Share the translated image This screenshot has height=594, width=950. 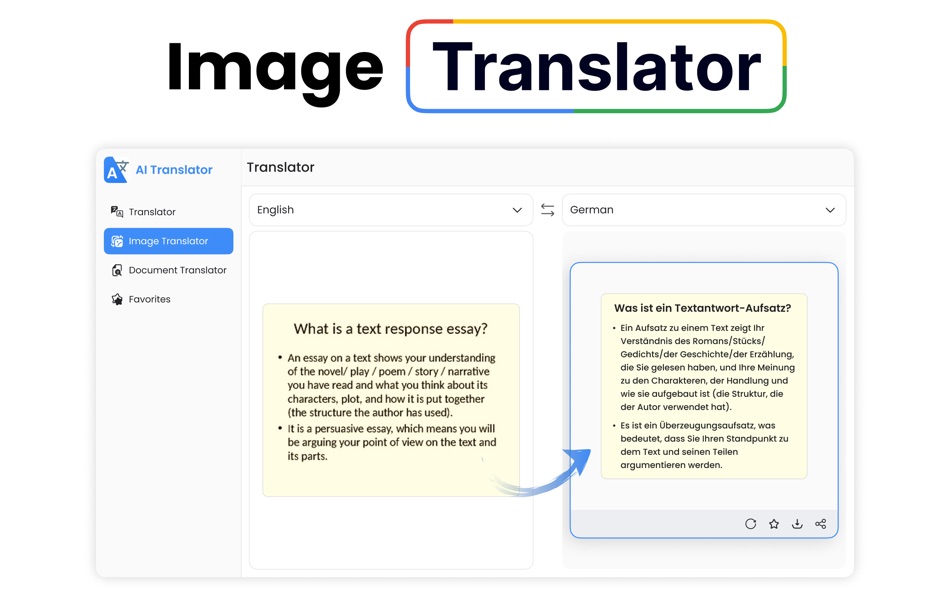820,524
